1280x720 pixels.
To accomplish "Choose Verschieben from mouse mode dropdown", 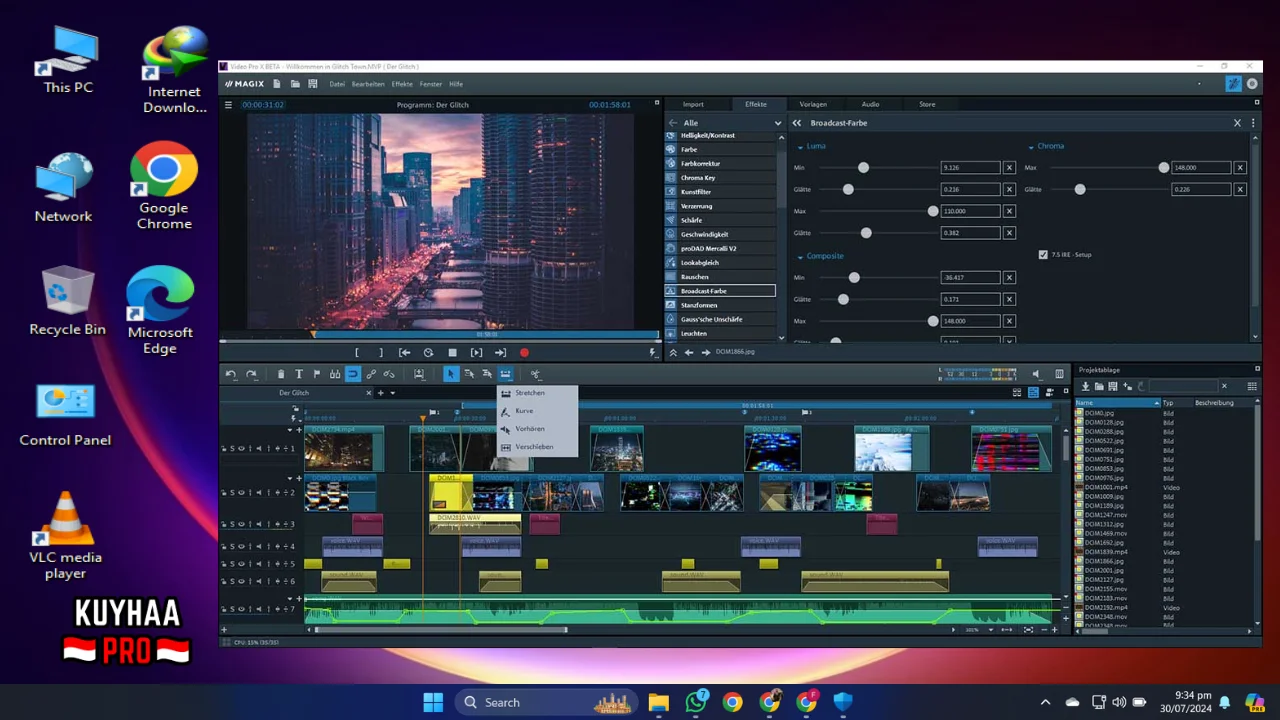I will 537,447.
